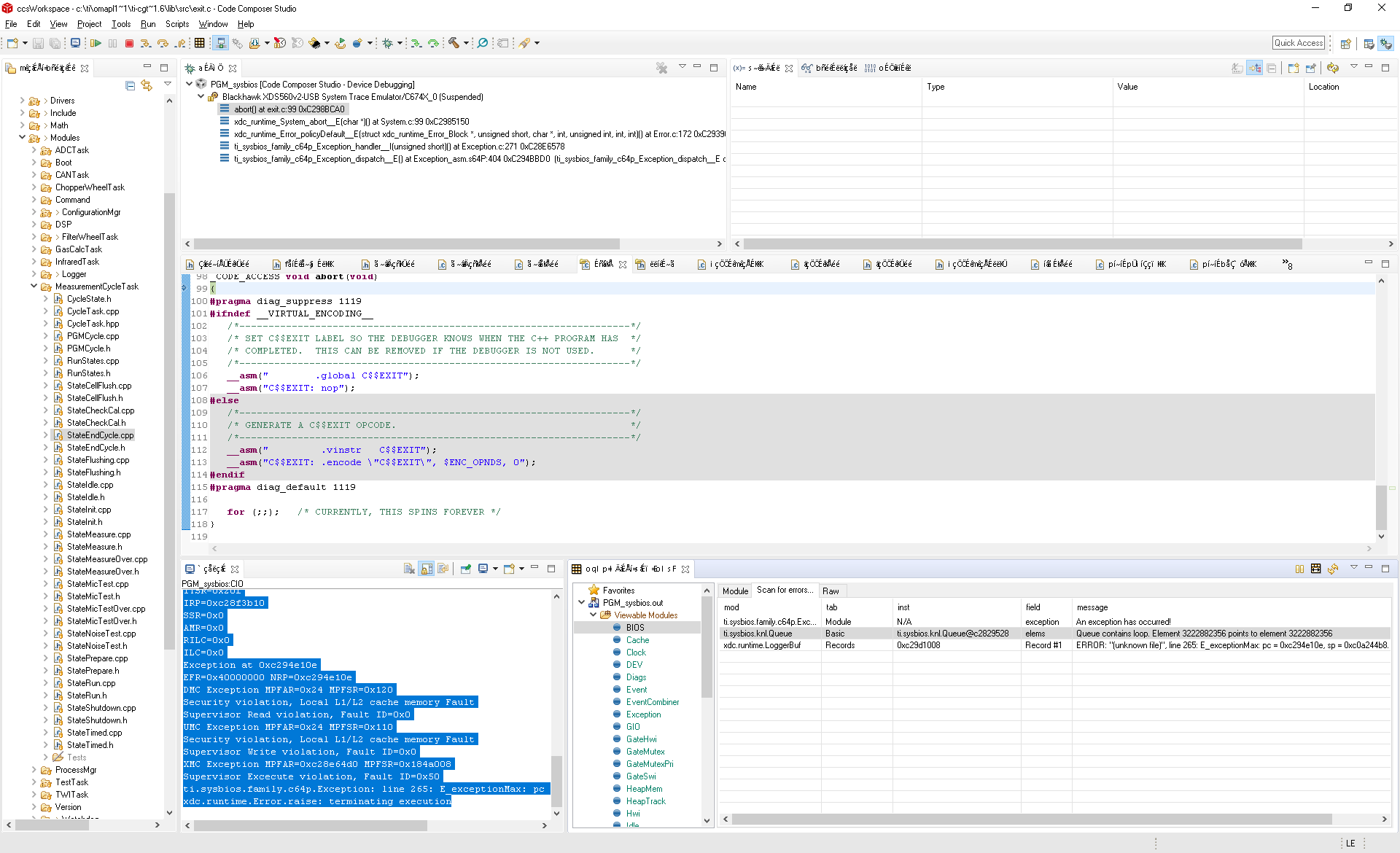Click the red Terminate button in toolbar
The width and height of the screenshot is (1400, 853).
pos(129,44)
